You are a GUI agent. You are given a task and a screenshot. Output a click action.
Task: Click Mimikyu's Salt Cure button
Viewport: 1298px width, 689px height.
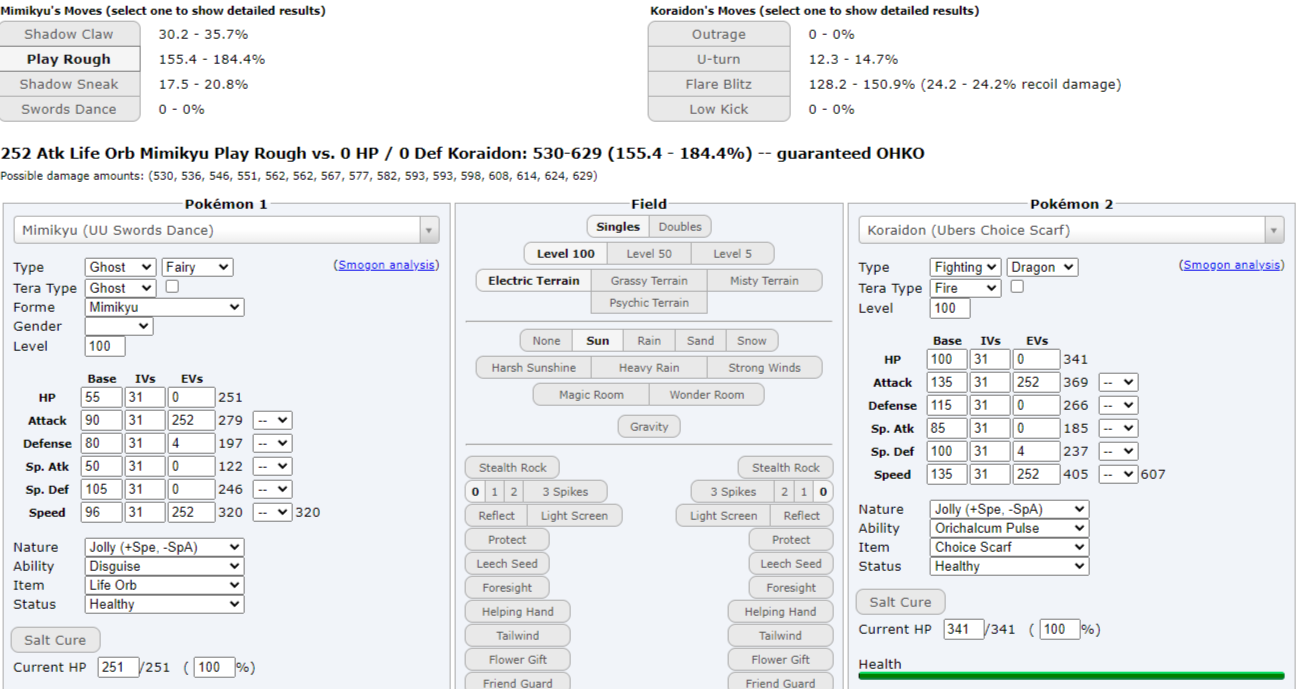[55, 640]
